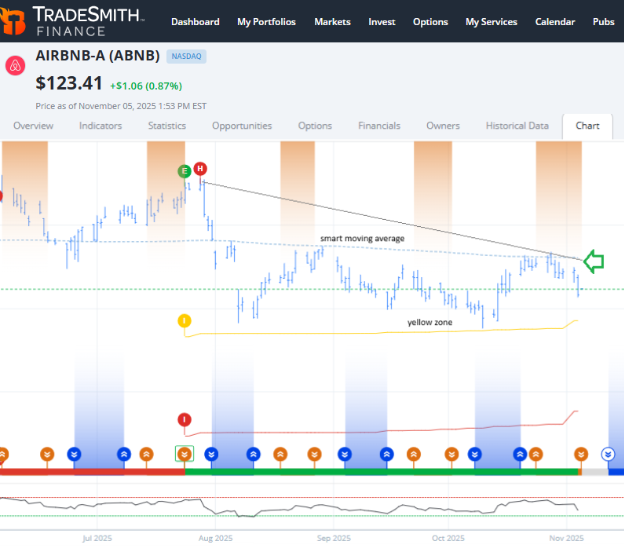Switch to the Overview tab
Viewport: 624px width, 546px height.
pyautogui.click(x=33, y=126)
